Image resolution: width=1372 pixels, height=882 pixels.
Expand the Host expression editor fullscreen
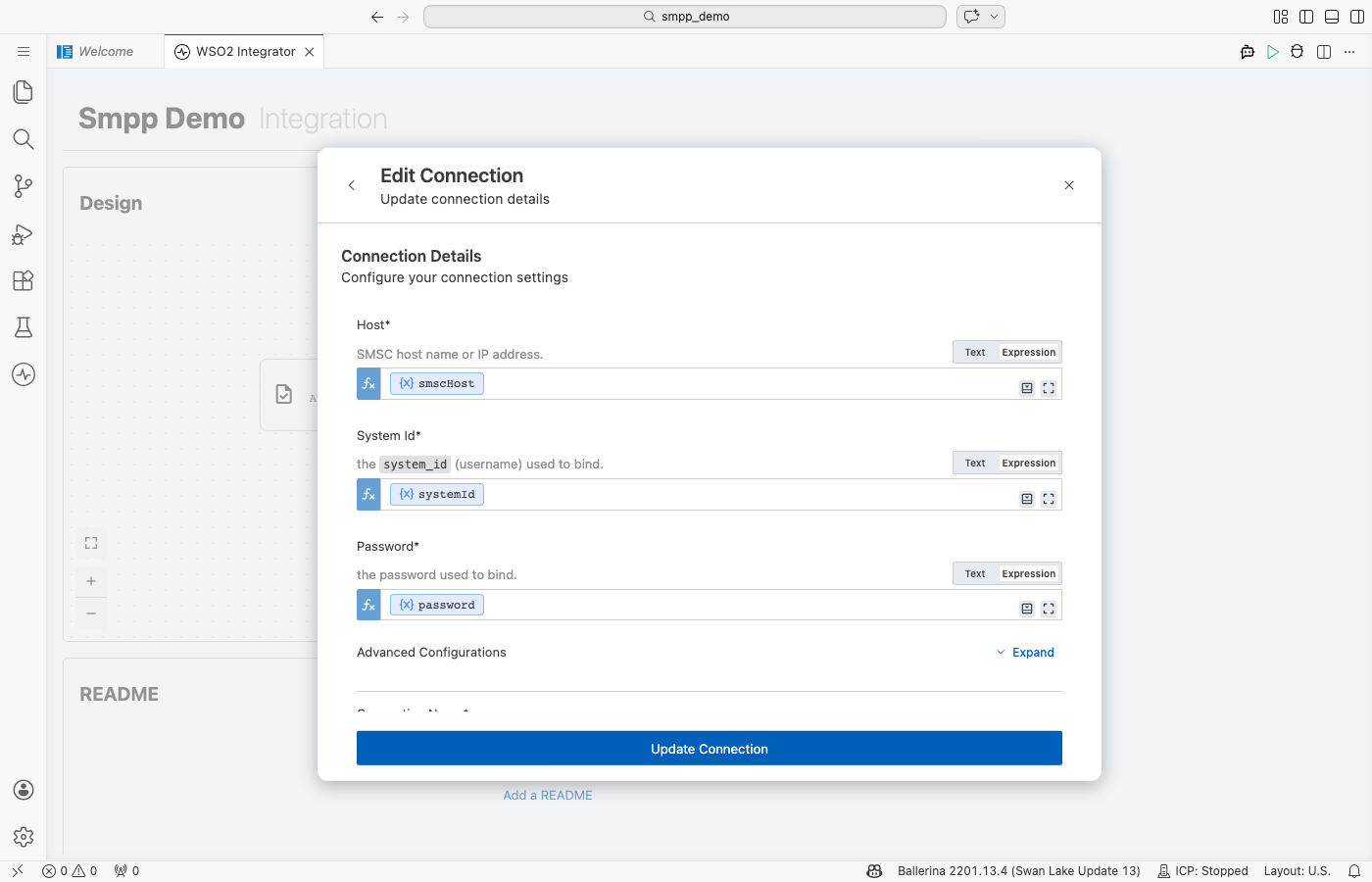(1049, 388)
